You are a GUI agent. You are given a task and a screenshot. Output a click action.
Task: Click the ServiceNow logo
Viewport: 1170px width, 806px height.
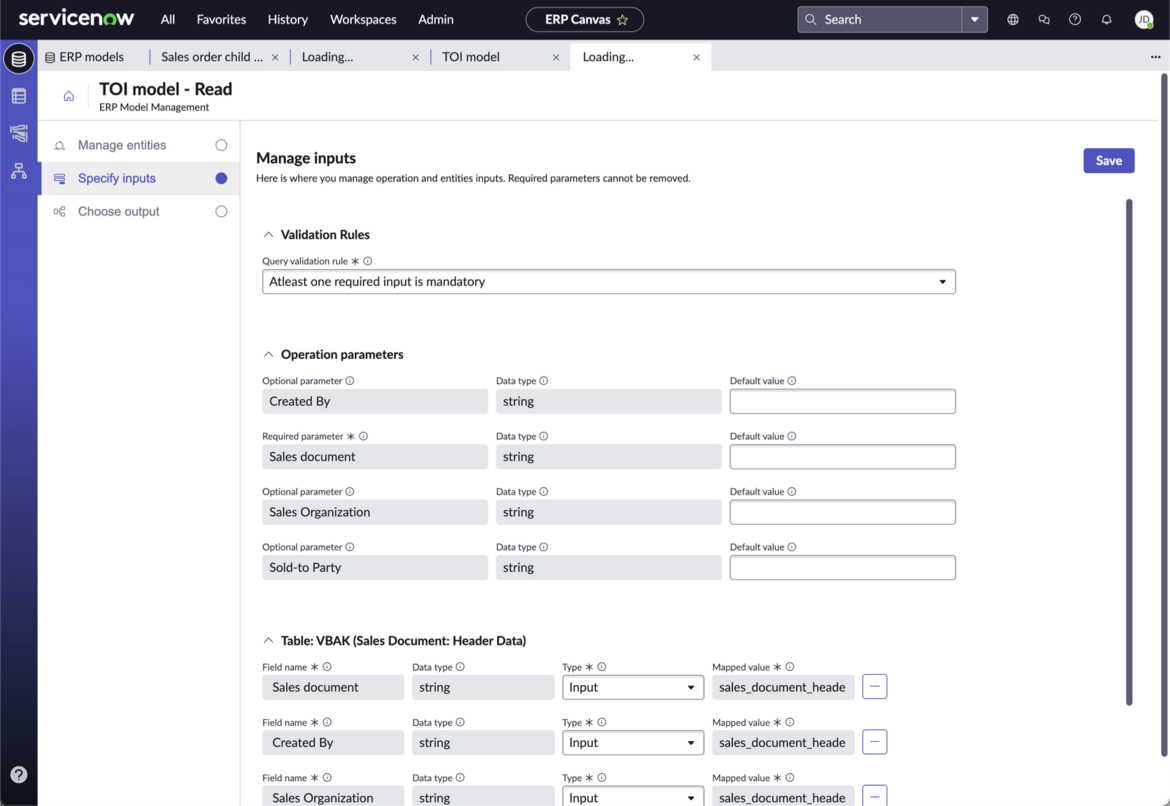click(x=76, y=19)
